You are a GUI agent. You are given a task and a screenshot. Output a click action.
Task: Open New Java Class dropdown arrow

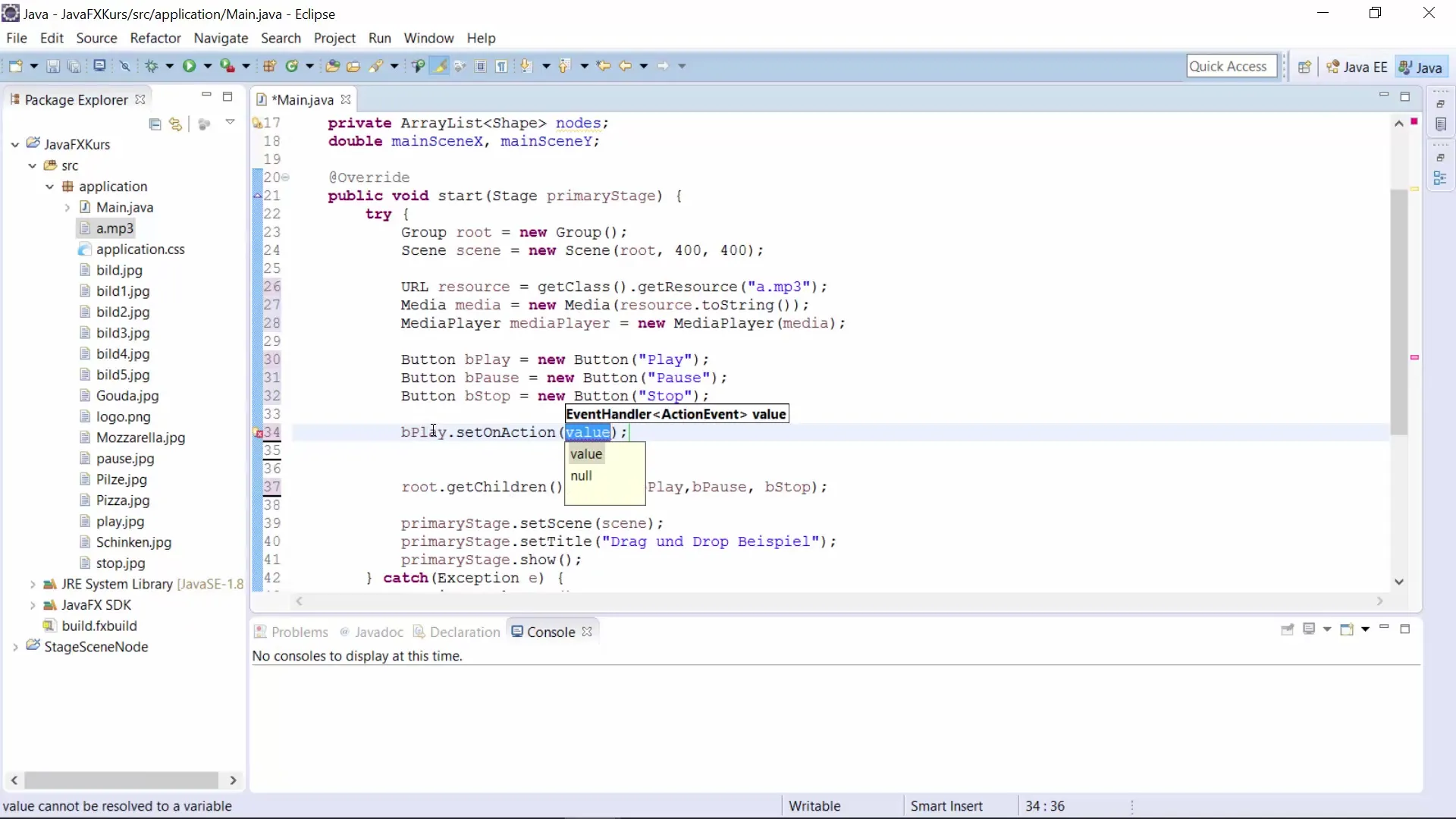(309, 67)
